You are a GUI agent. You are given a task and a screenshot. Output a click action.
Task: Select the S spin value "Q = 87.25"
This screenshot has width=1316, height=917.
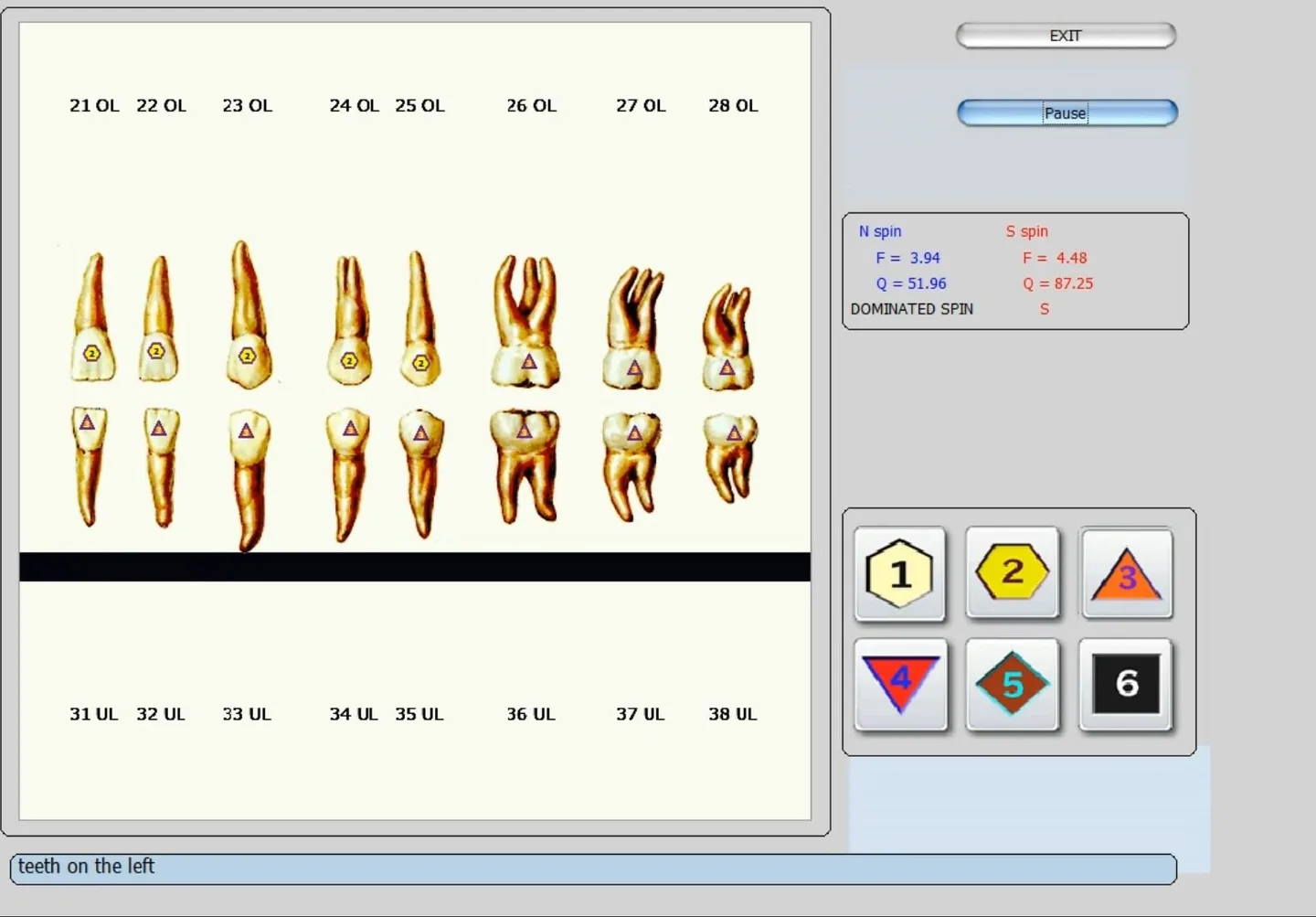click(1058, 283)
